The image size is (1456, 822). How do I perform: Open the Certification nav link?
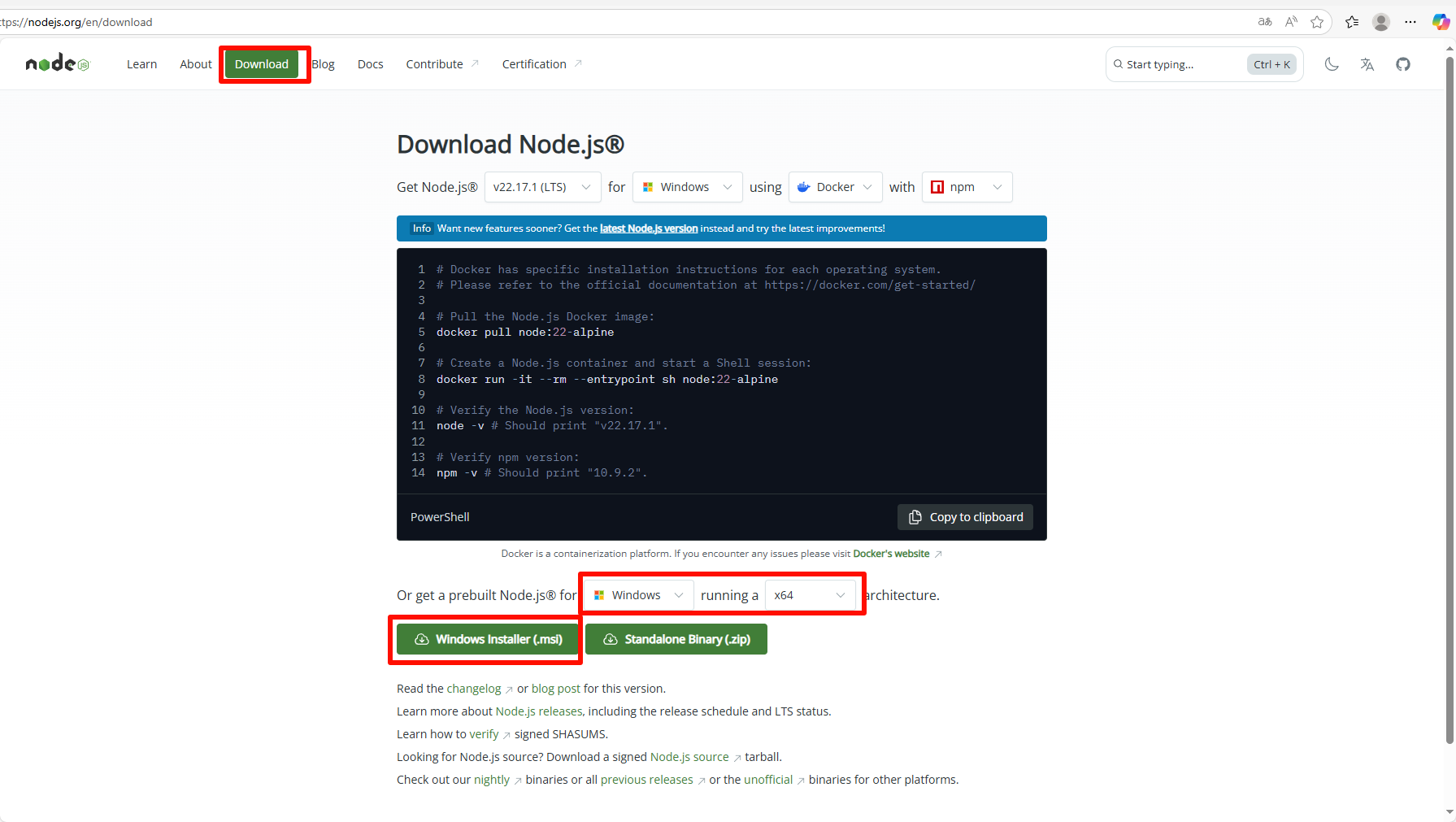tap(541, 64)
